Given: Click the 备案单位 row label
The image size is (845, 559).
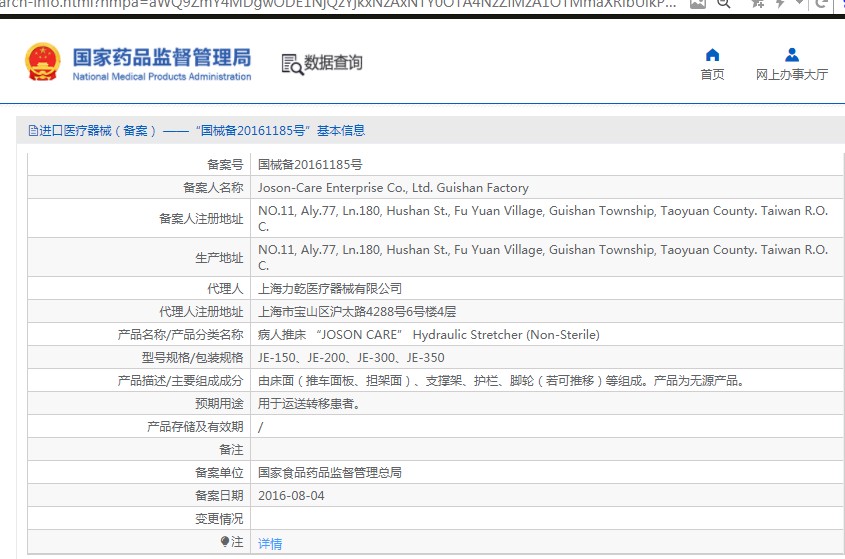Looking at the screenshot, I should tap(219, 473).
